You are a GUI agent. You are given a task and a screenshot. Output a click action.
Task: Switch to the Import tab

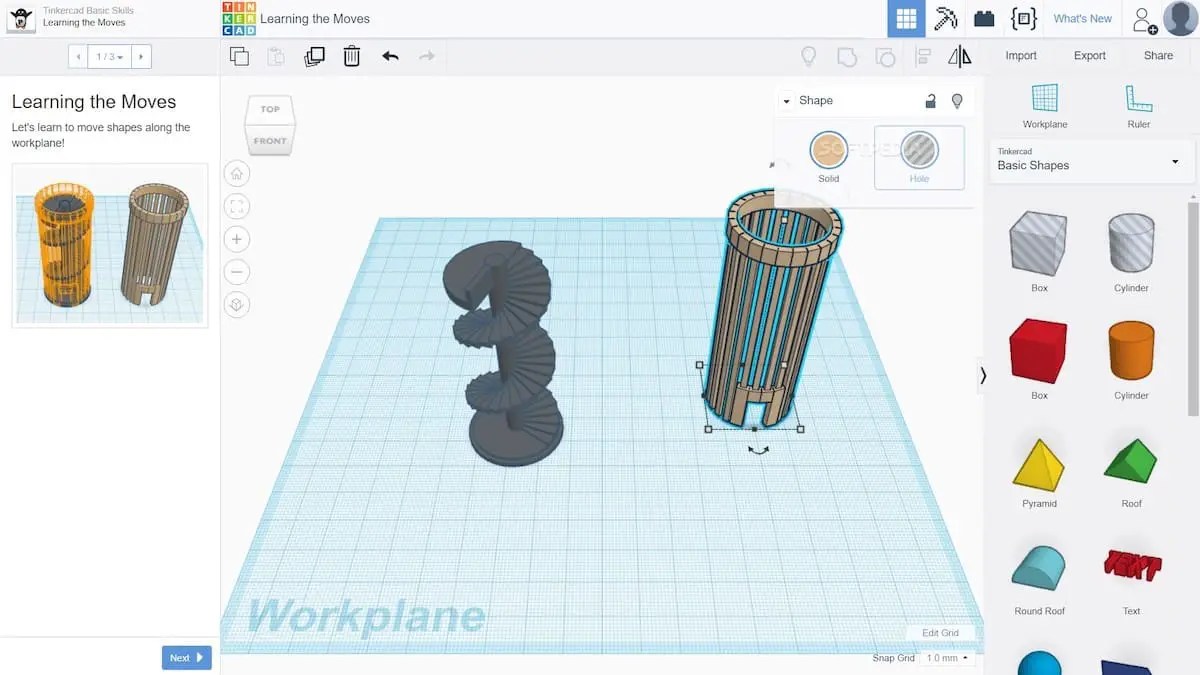point(1020,55)
